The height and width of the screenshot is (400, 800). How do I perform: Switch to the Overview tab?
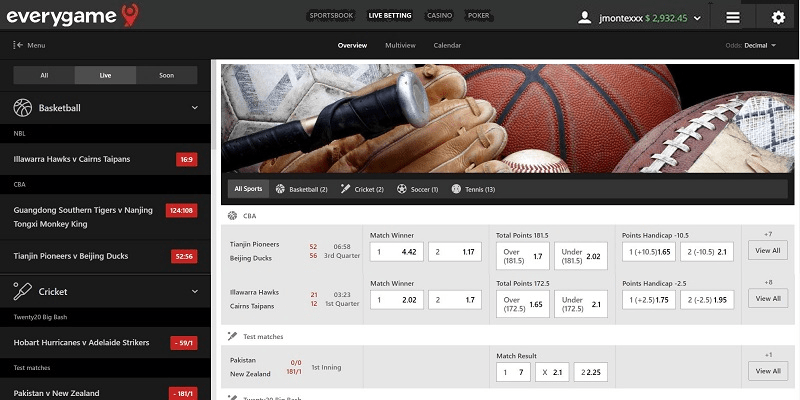[352, 45]
